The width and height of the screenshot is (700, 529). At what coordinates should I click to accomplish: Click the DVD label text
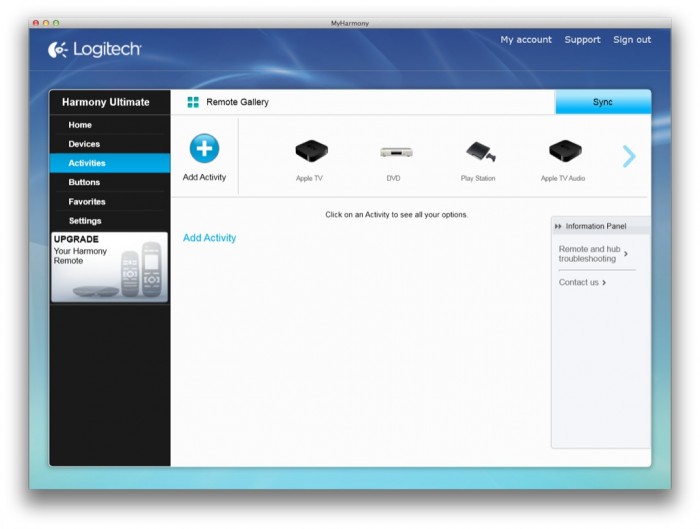click(x=393, y=178)
